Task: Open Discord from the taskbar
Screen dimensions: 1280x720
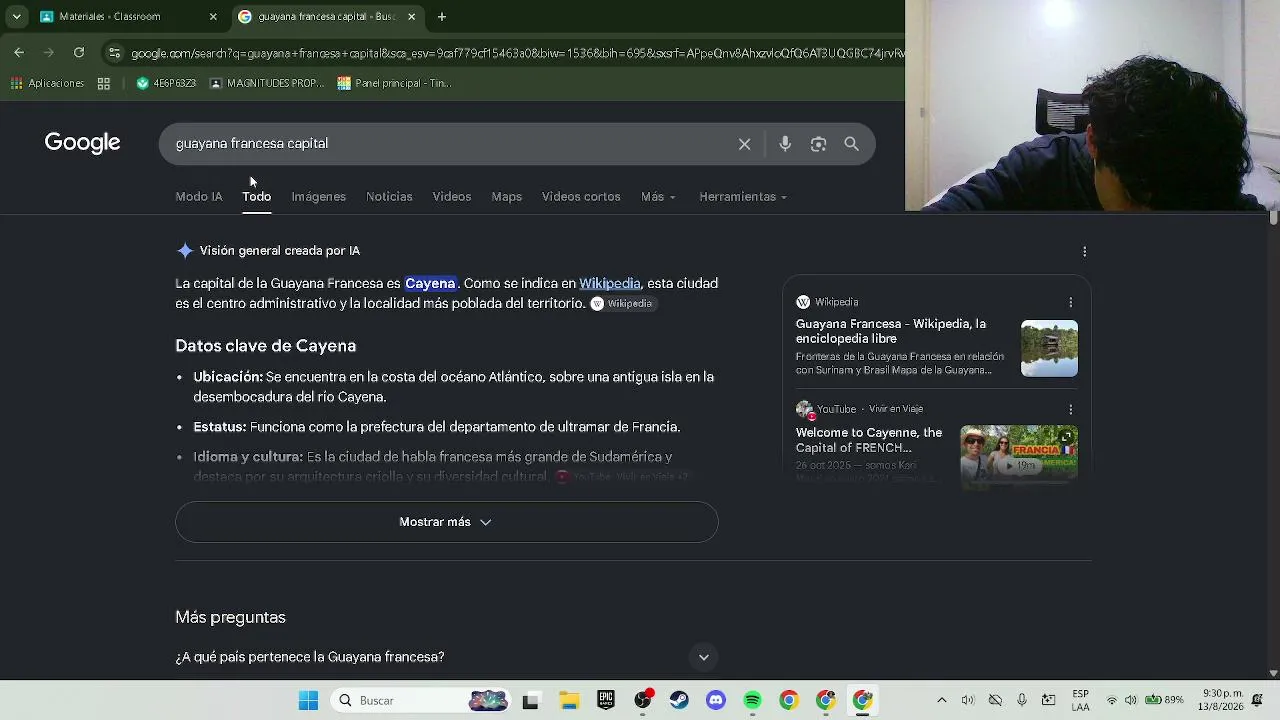Action: coord(716,701)
